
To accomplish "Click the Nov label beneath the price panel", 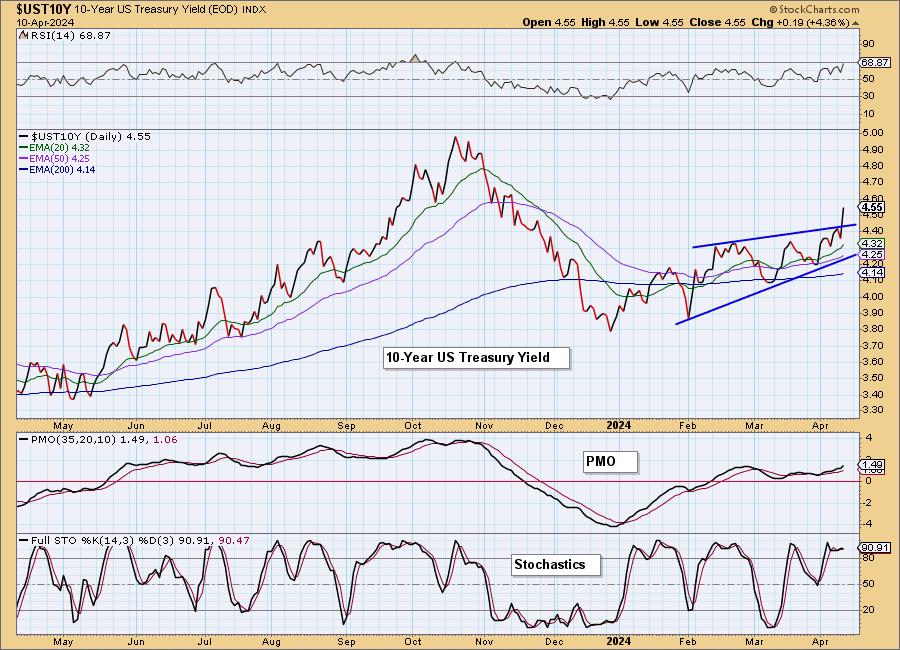I will 484,425.
